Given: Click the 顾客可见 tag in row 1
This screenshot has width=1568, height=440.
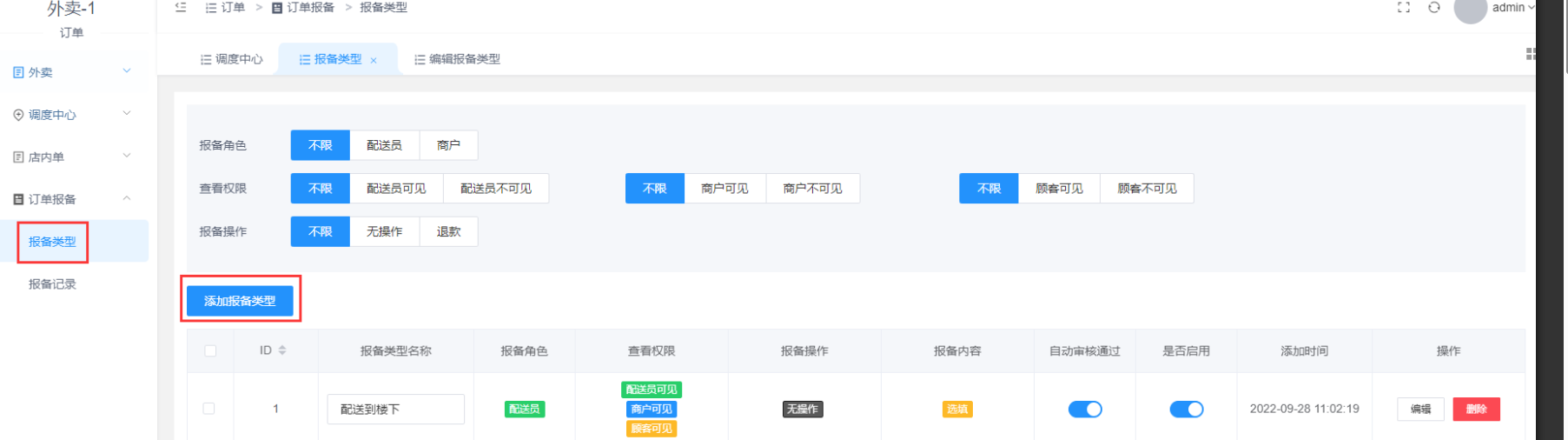Looking at the screenshot, I should 652,429.
